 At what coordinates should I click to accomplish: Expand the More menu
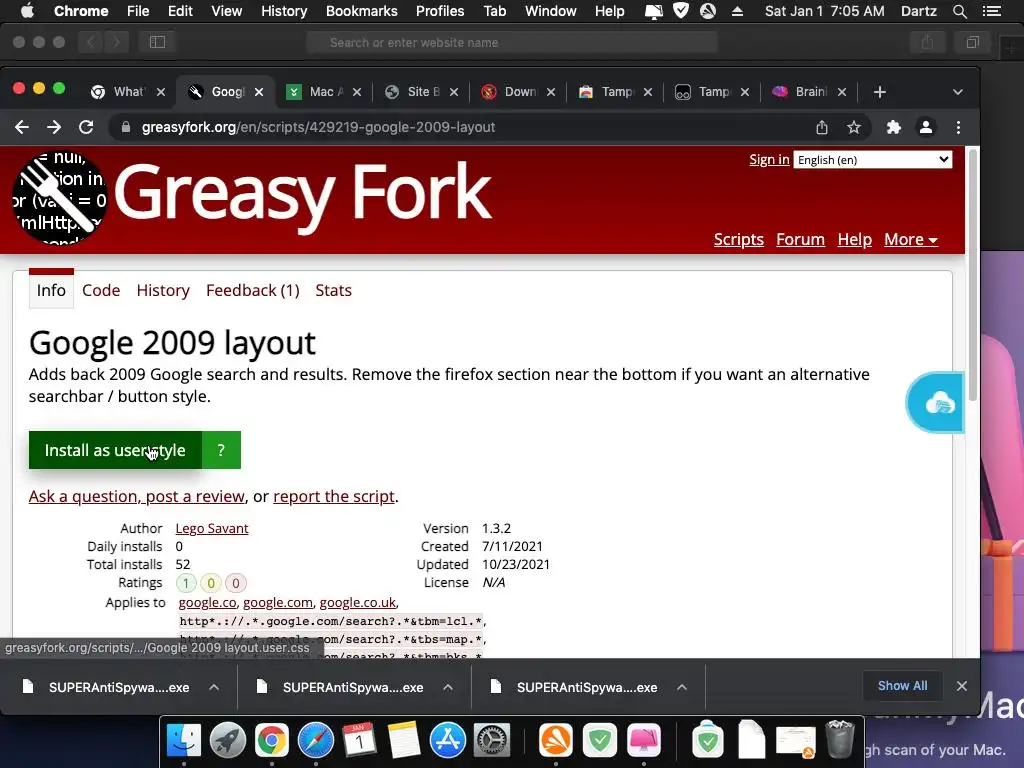[x=910, y=240]
